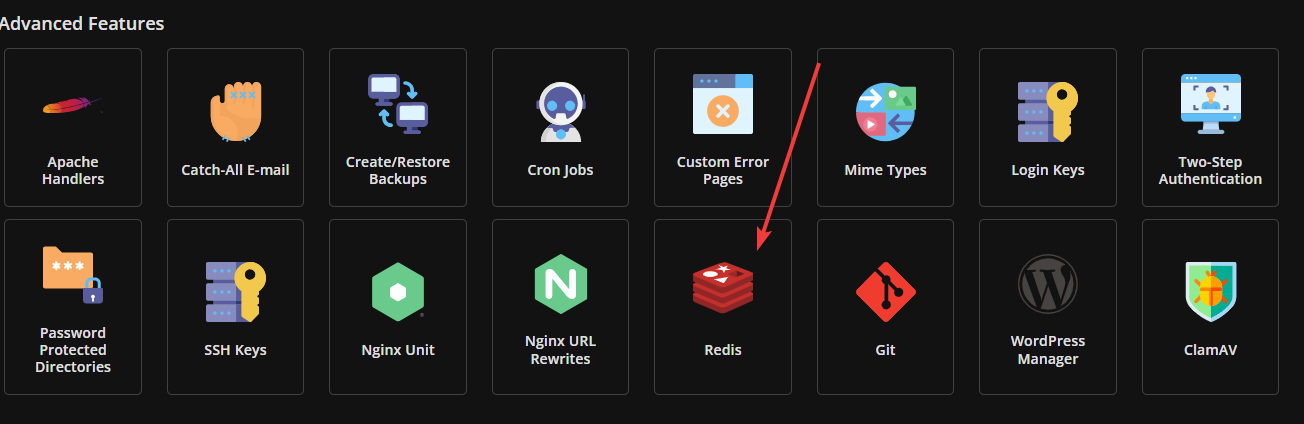The height and width of the screenshot is (424, 1304).
Task: Click the WordPress Manager logo
Action: coord(1047,285)
